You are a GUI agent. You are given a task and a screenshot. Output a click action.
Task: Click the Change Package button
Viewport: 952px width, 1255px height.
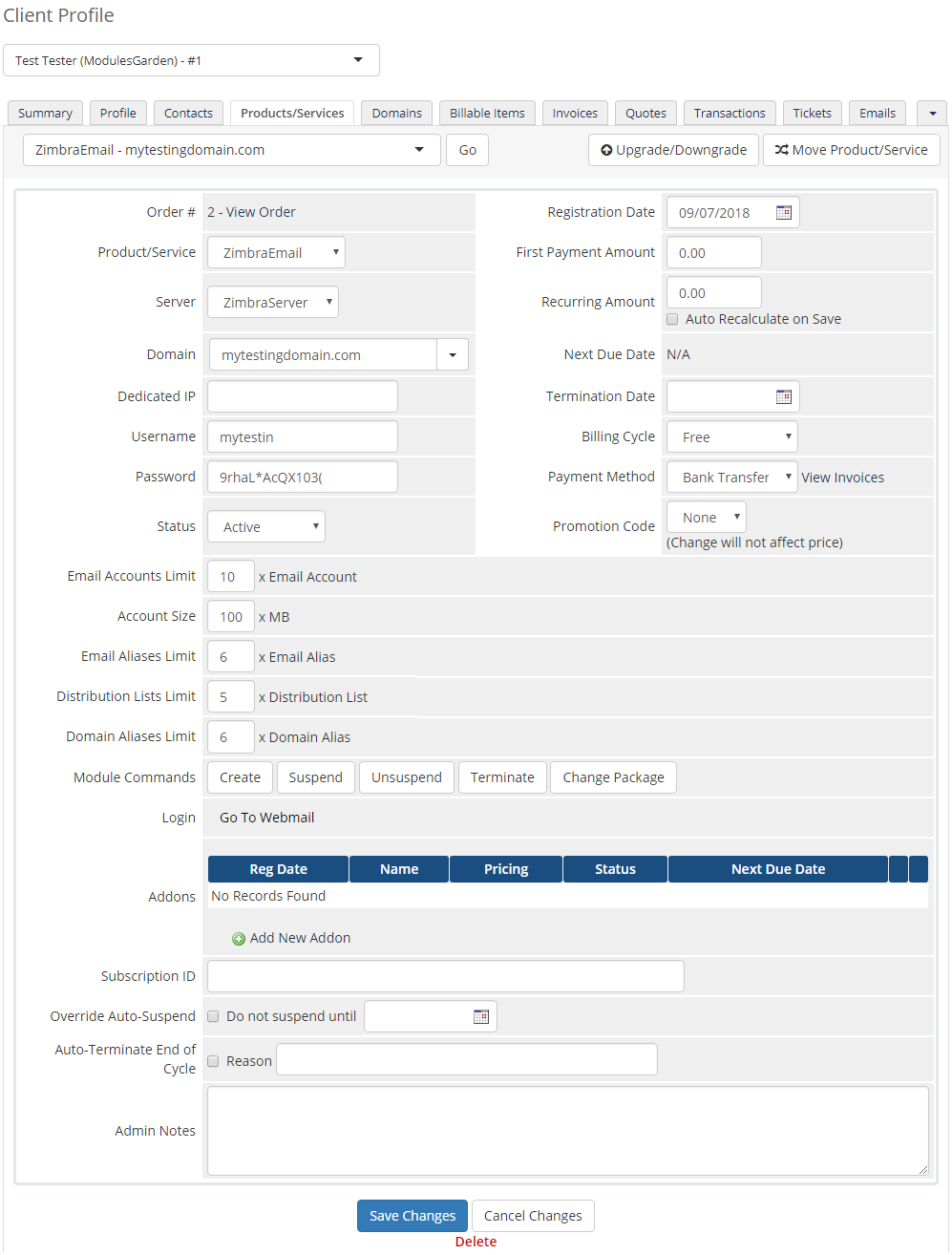point(614,777)
